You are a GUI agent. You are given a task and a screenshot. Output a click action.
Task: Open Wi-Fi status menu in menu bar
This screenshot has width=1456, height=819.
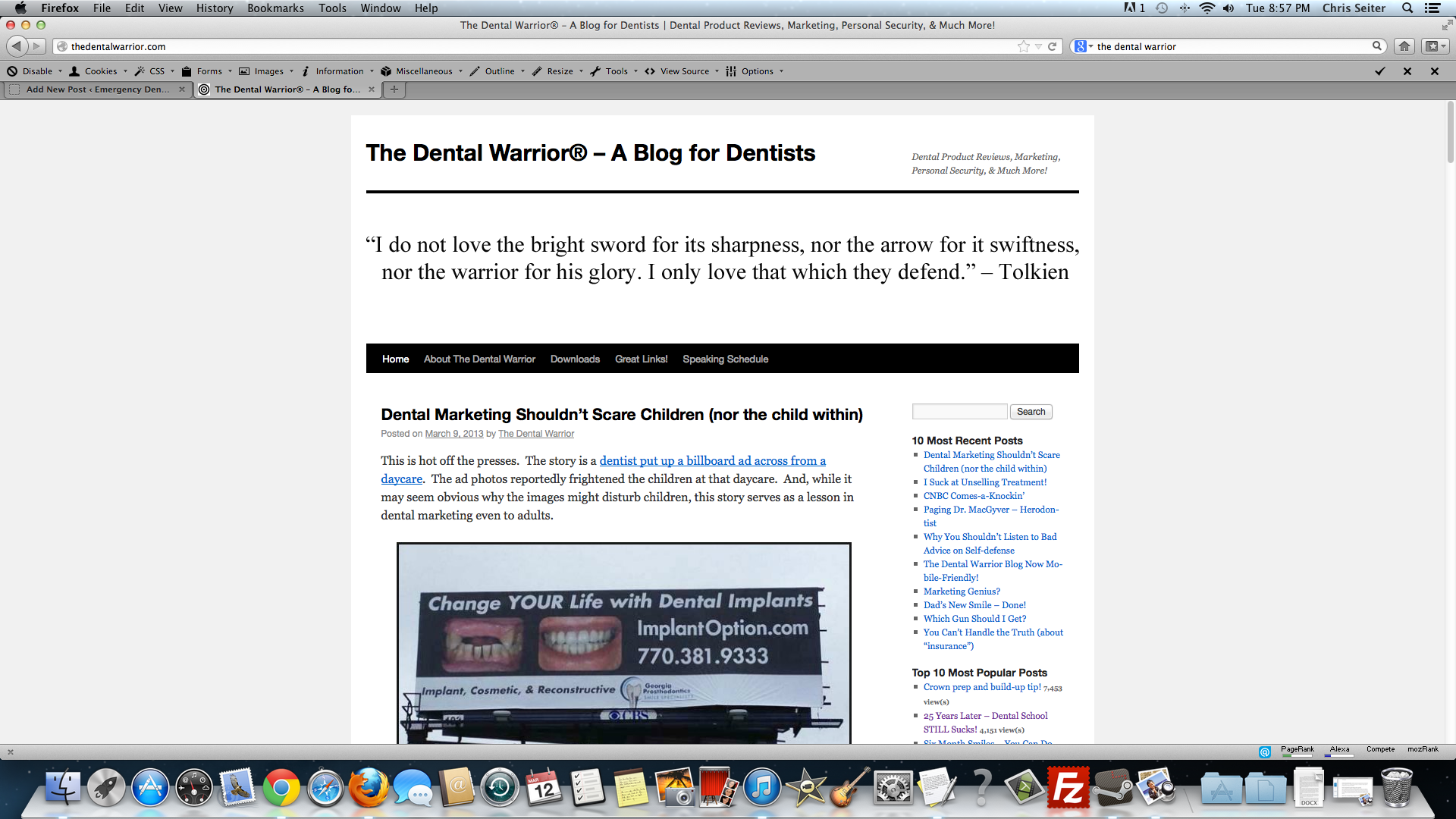pos(1207,8)
